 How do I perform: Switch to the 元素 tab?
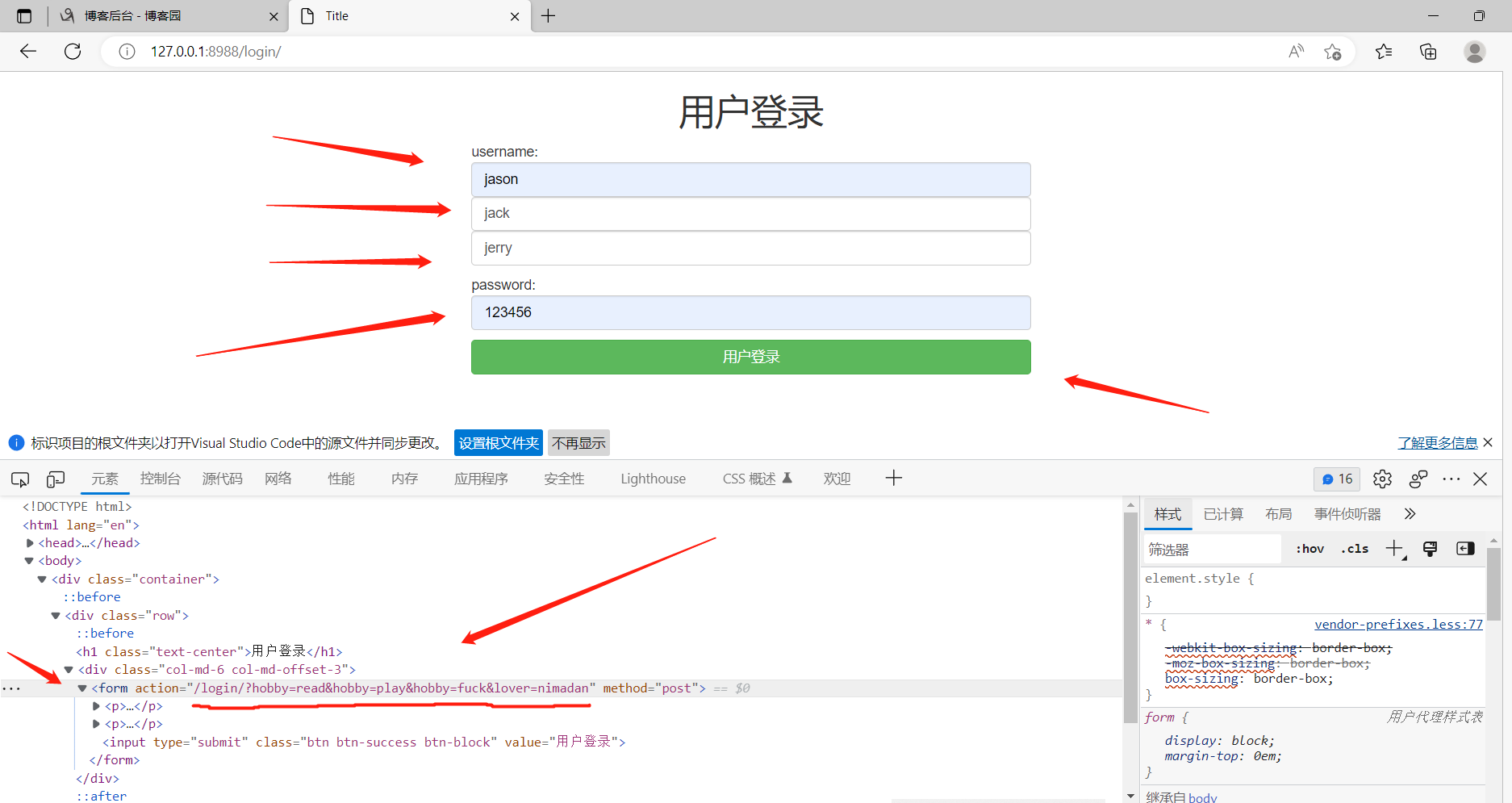(105, 479)
